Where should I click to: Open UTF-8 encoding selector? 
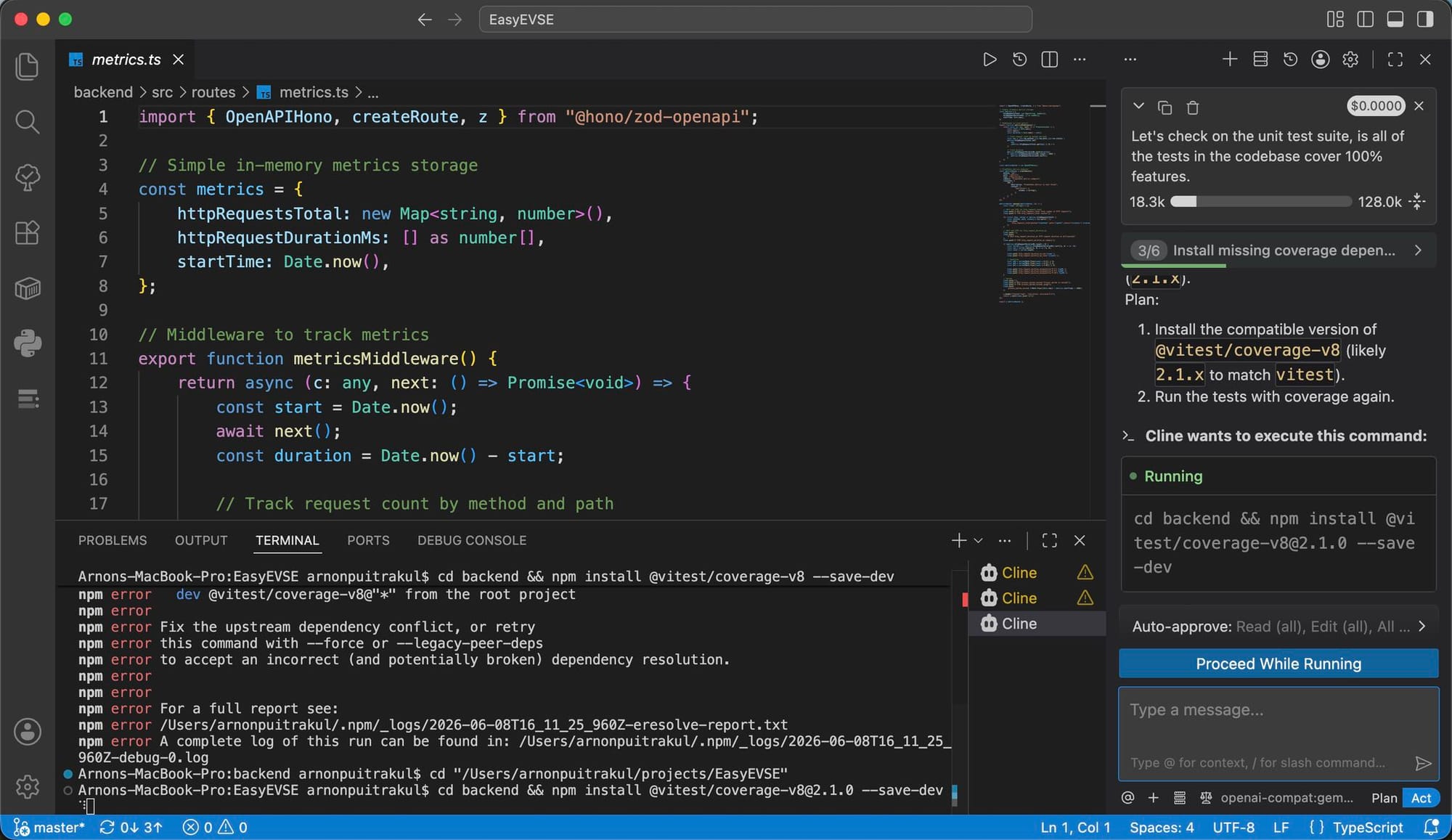click(1233, 828)
